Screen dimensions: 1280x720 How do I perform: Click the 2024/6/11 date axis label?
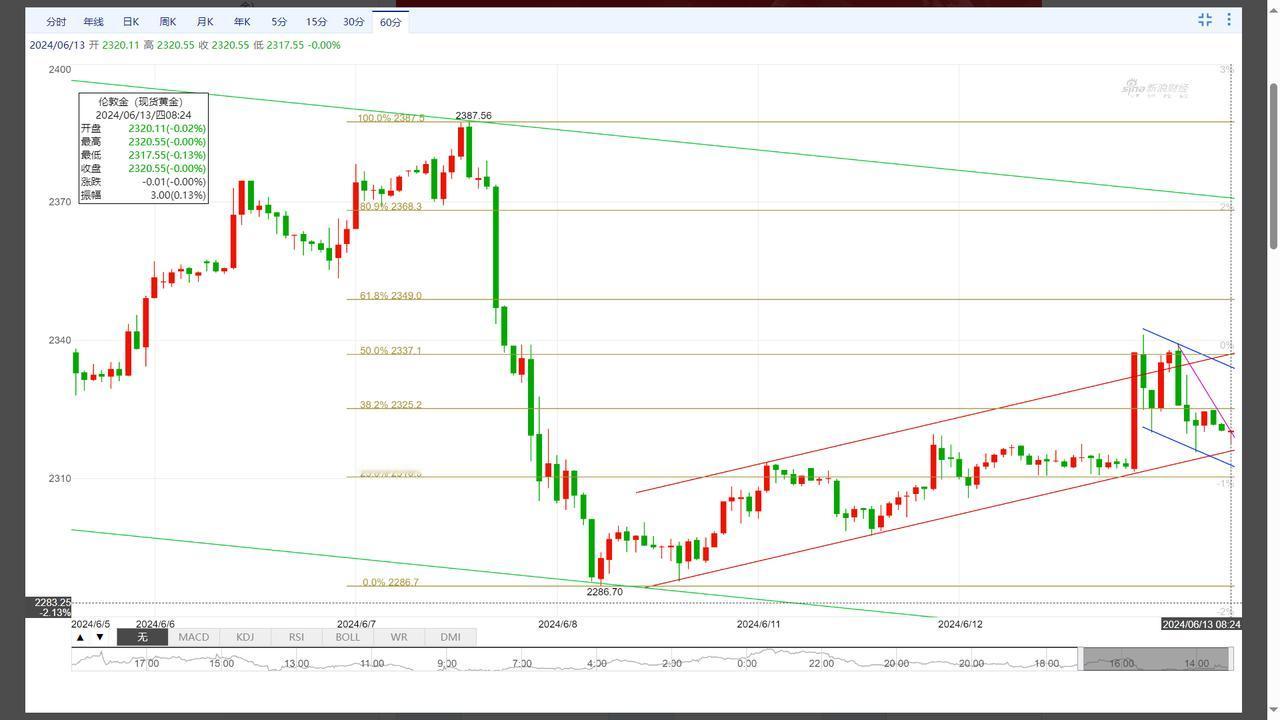pyautogui.click(x=758, y=624)
